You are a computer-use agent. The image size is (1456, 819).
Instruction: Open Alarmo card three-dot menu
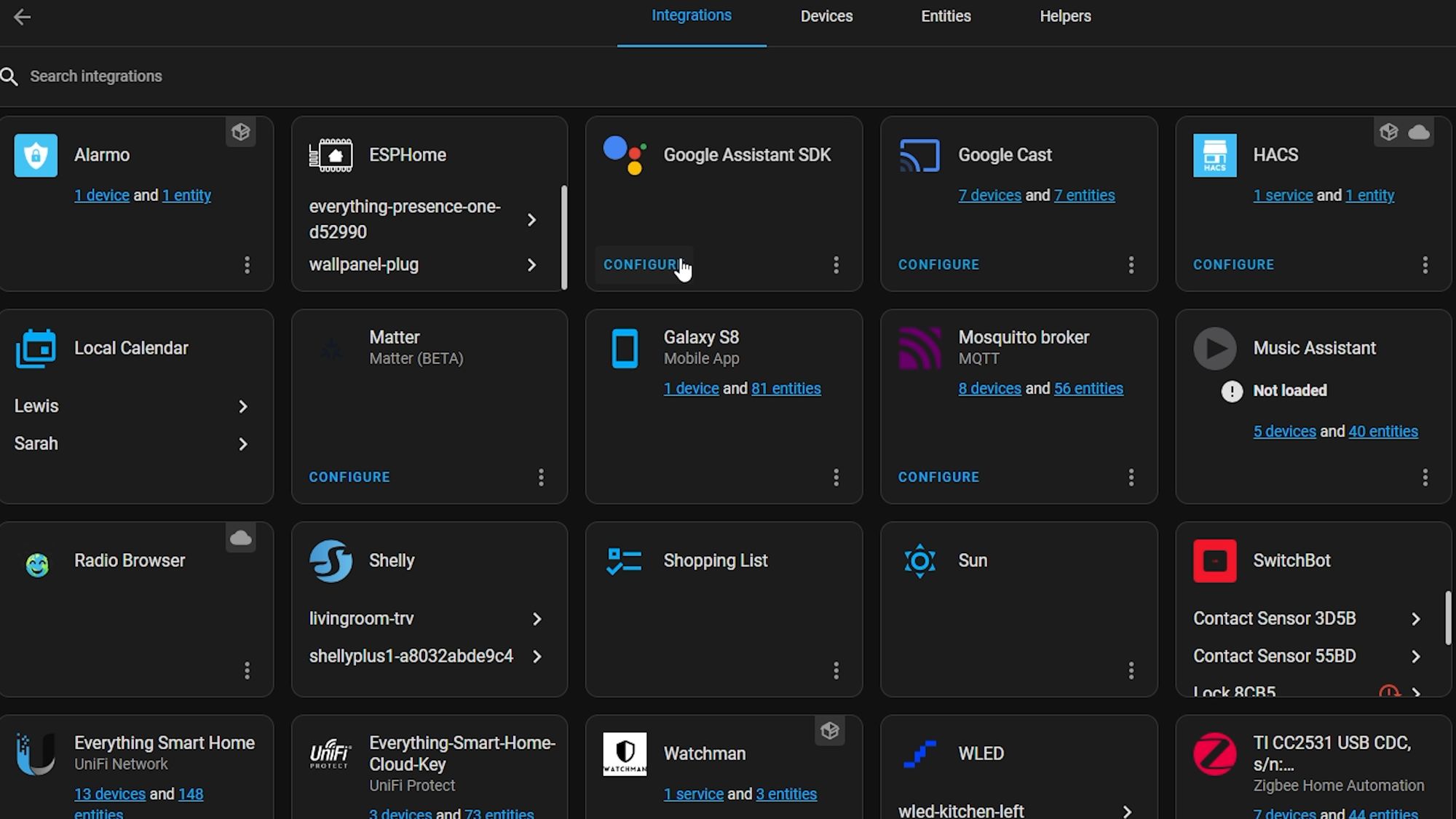[248, 265]
